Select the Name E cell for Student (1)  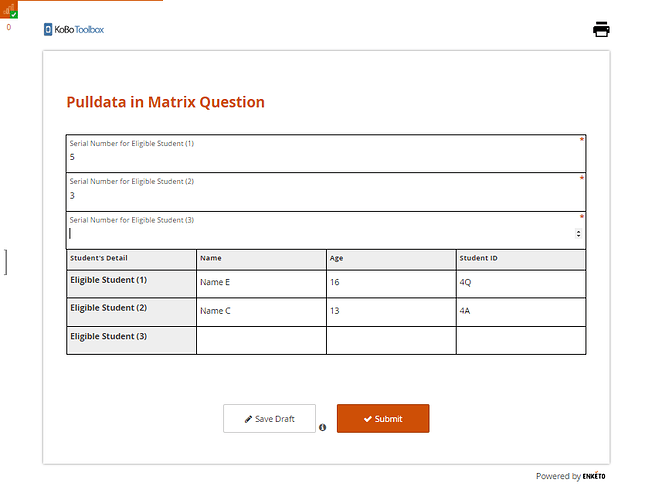(x=261, y=283)
